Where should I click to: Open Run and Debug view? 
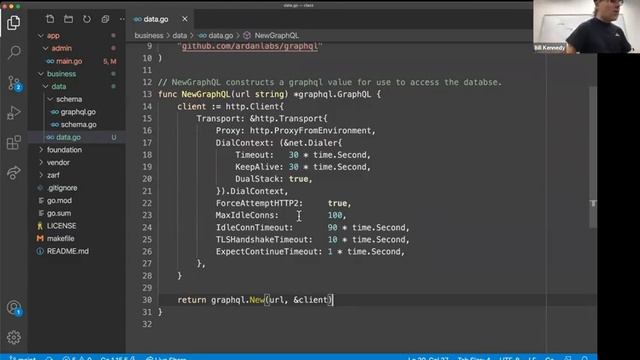click(x=13, y=113)
